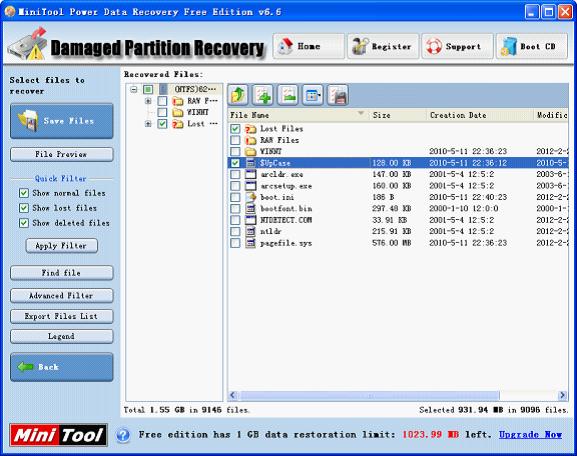577x456 pixels.
Task: Click the Lost Files folder icon in list
Action: coord(251,129)
